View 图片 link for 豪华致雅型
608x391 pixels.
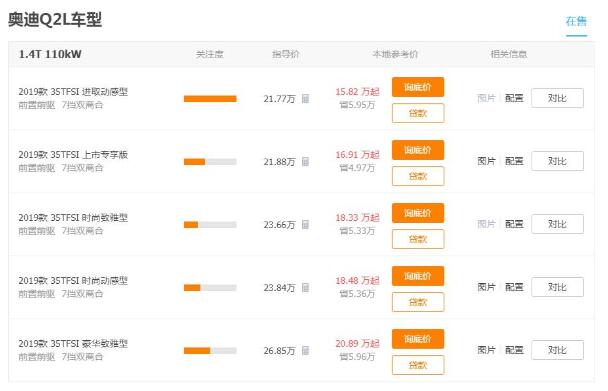487,350
